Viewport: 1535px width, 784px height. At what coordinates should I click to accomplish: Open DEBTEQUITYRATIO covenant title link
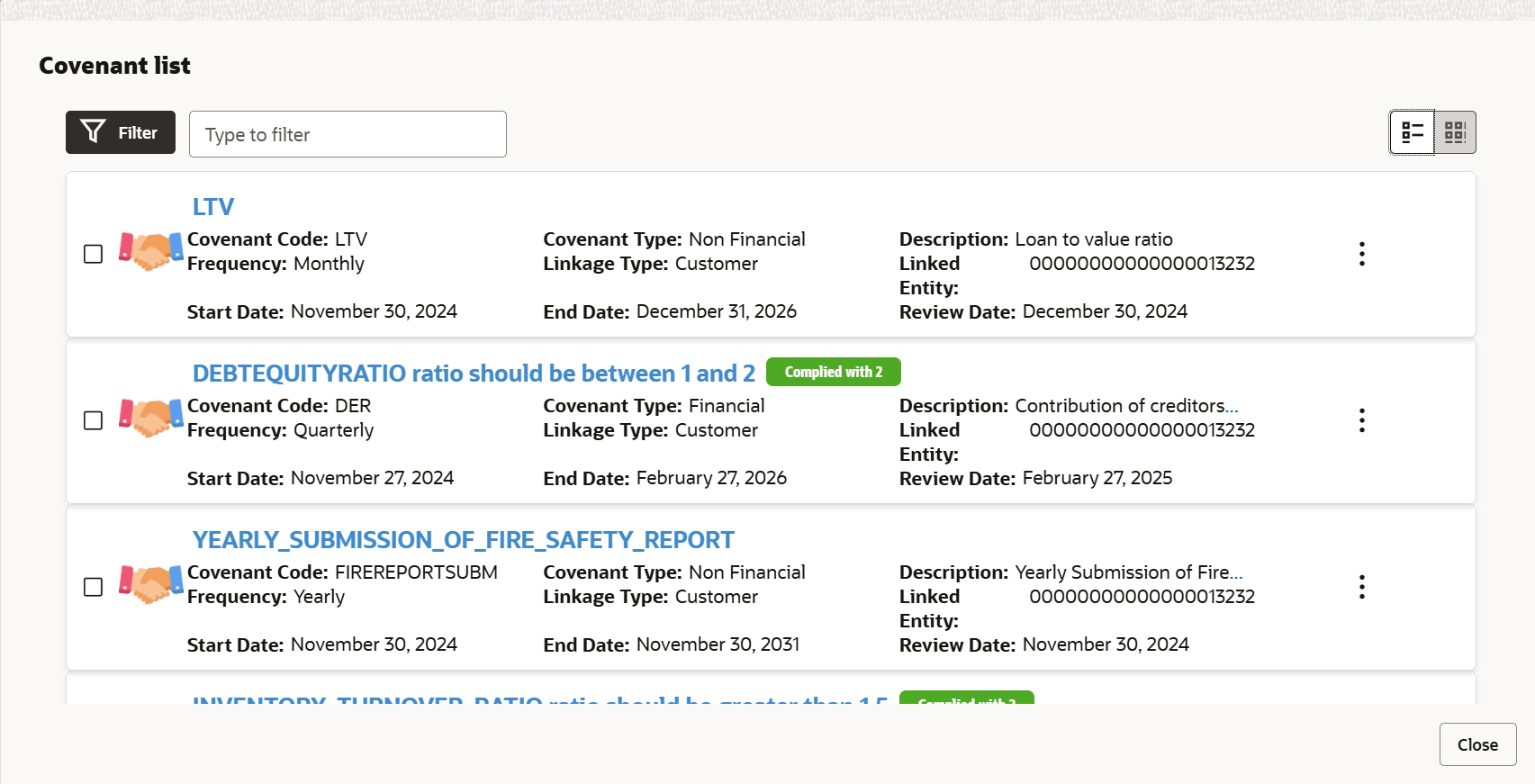coord(474,374)
